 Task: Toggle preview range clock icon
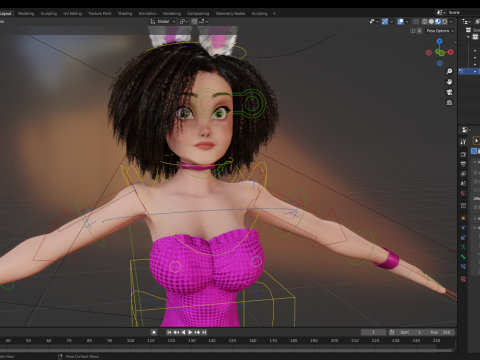(392, 332)
